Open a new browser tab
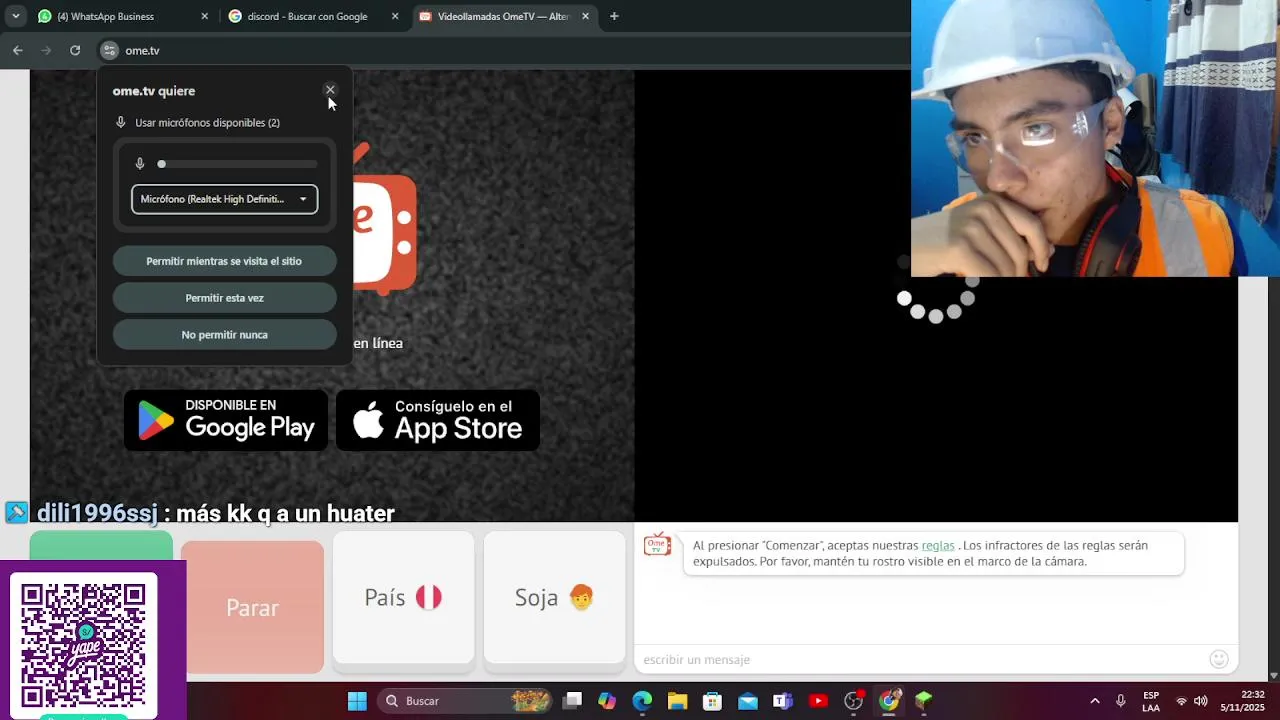 point(614,16)
